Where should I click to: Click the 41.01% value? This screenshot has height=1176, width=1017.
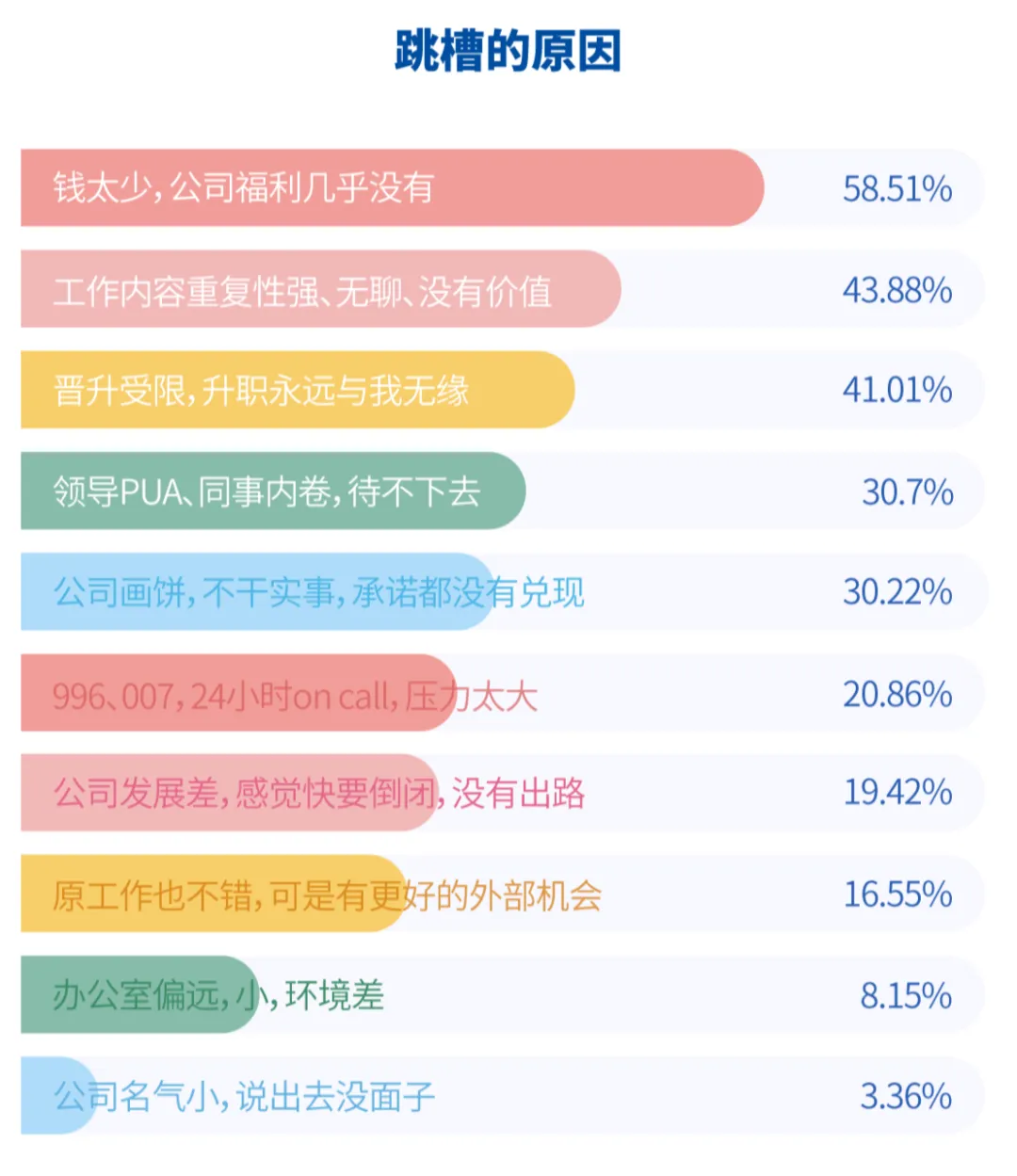coord(897,390)
